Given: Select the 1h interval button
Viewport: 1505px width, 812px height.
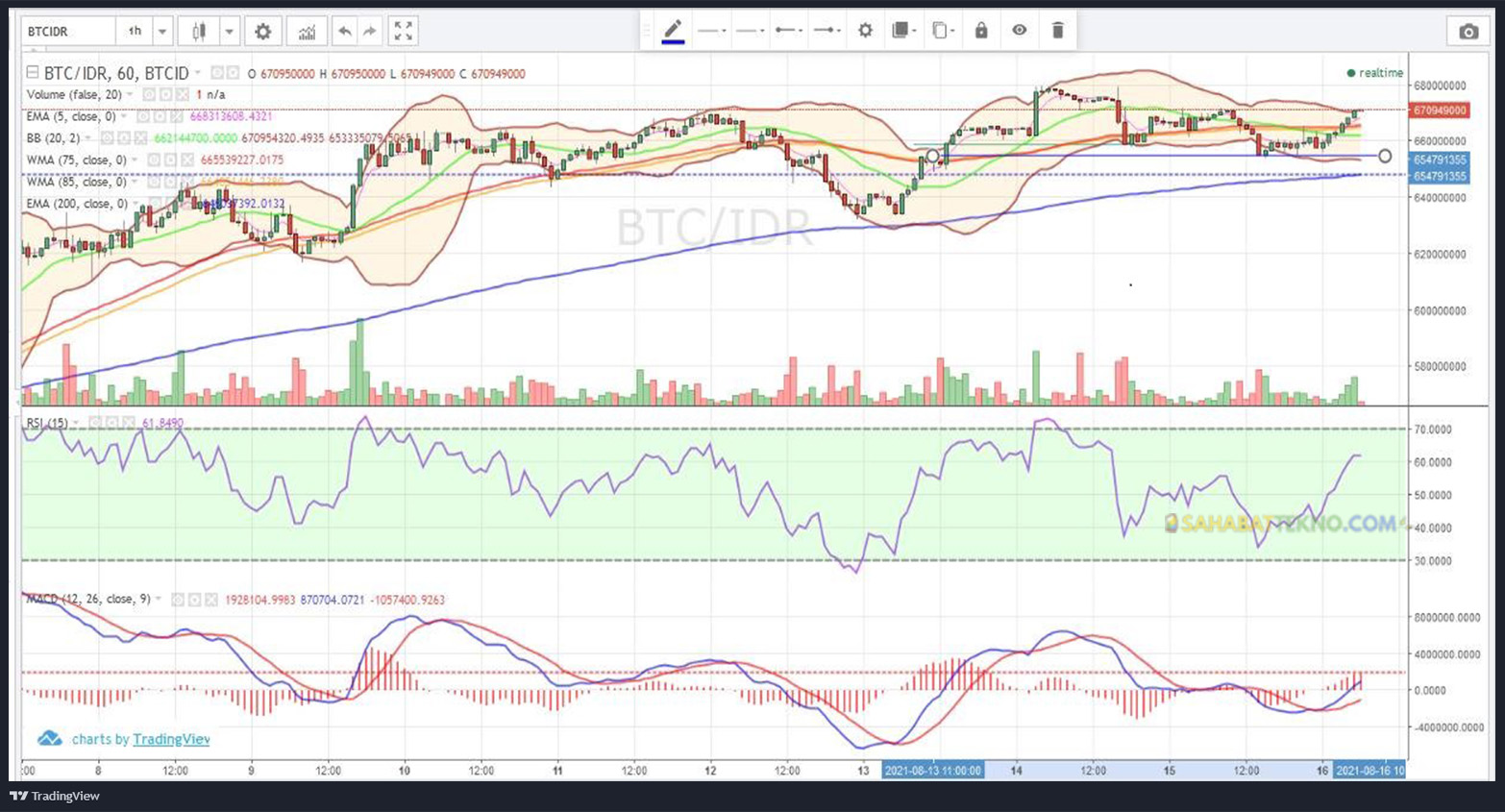Looking at the screenshot, I should (135, 32).
